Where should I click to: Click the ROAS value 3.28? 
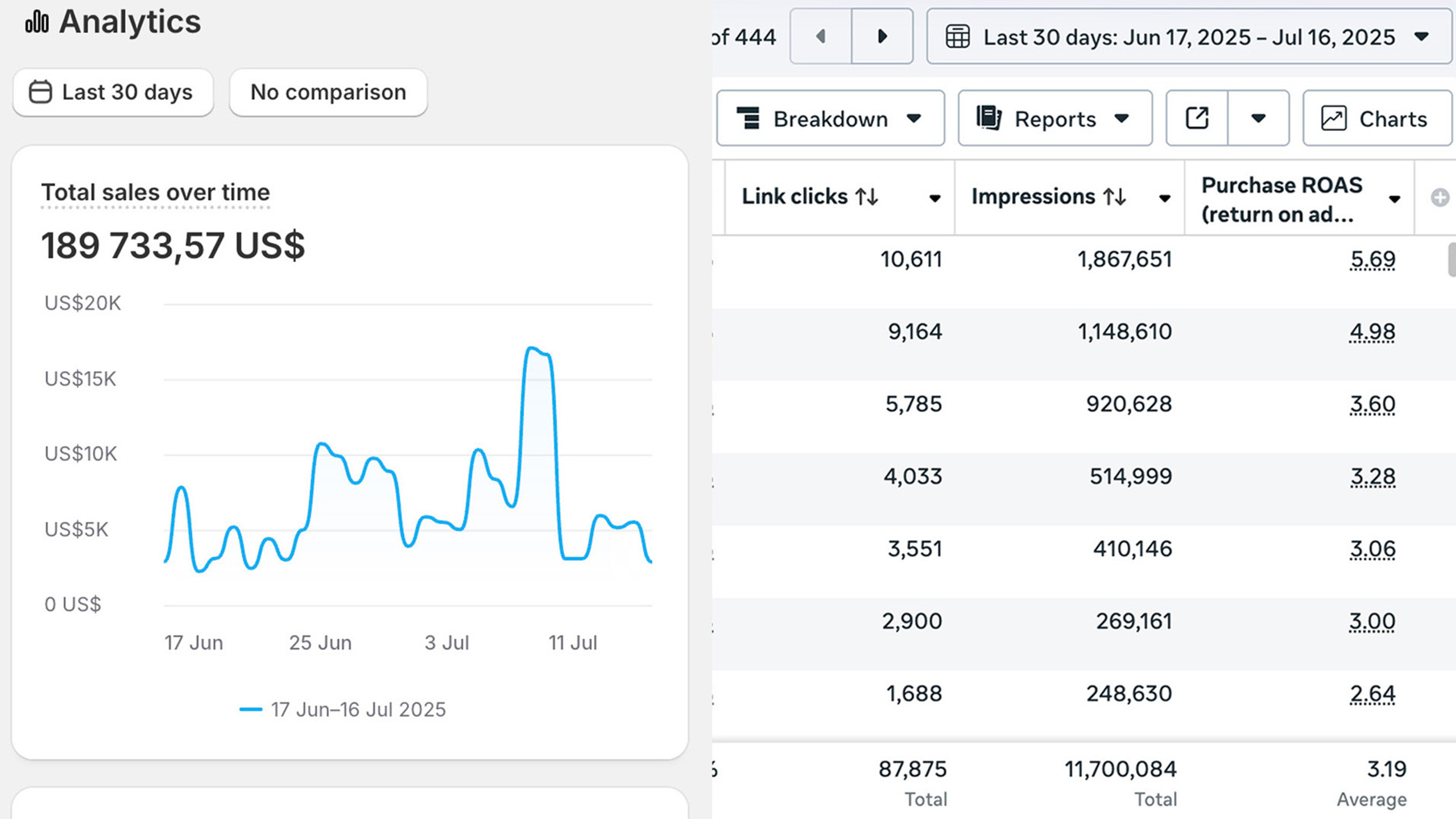[x=1372, y=477]
